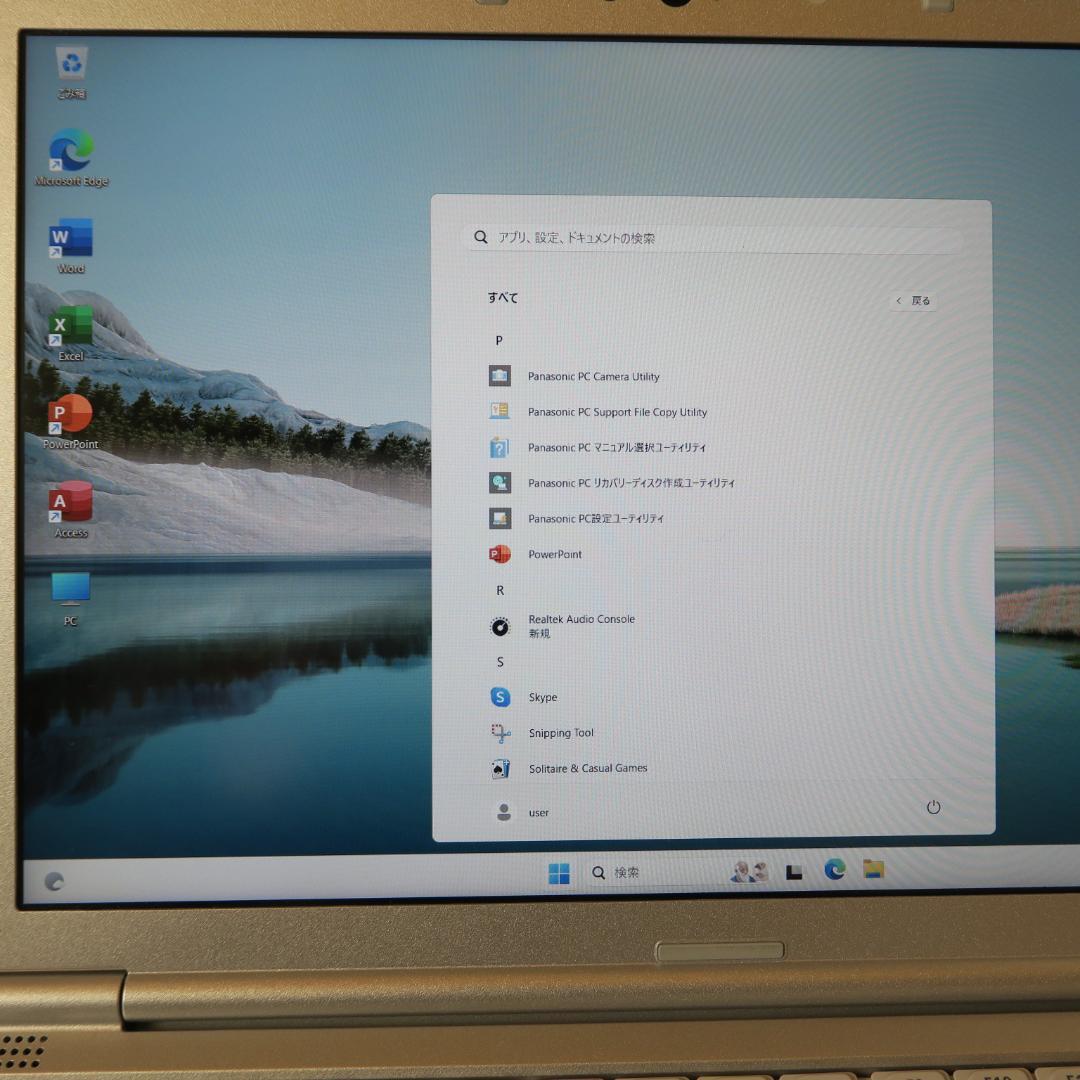The image size is (1080, 1080).
Task: Click the PowerPoint icon in the app list
Action: point(500,554)
